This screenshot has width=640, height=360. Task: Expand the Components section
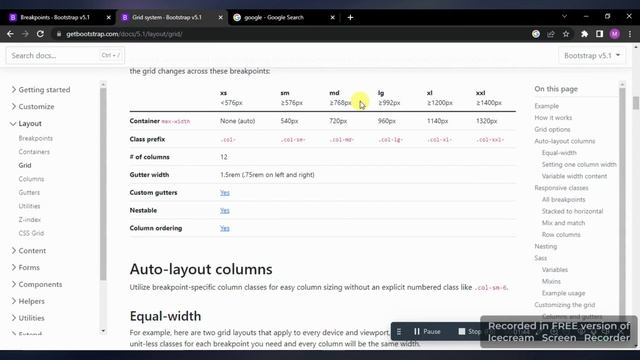37,284
